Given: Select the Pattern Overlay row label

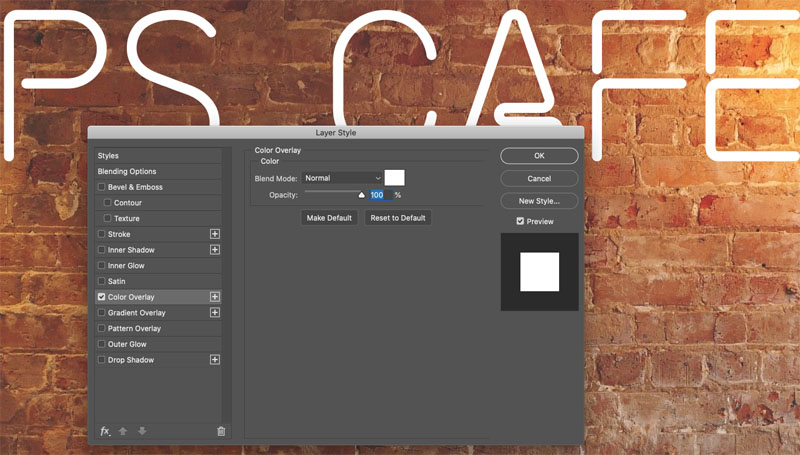Looking at the screenshot, I should pos(134,328).
